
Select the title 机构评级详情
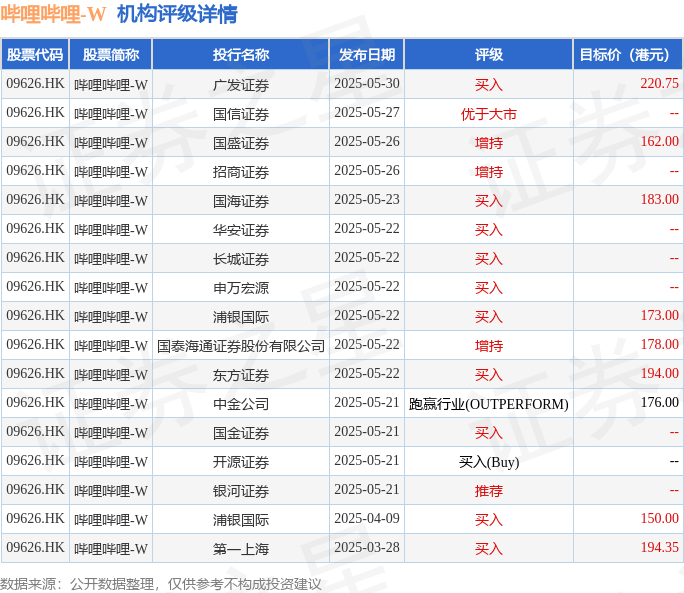pos(177,14)
